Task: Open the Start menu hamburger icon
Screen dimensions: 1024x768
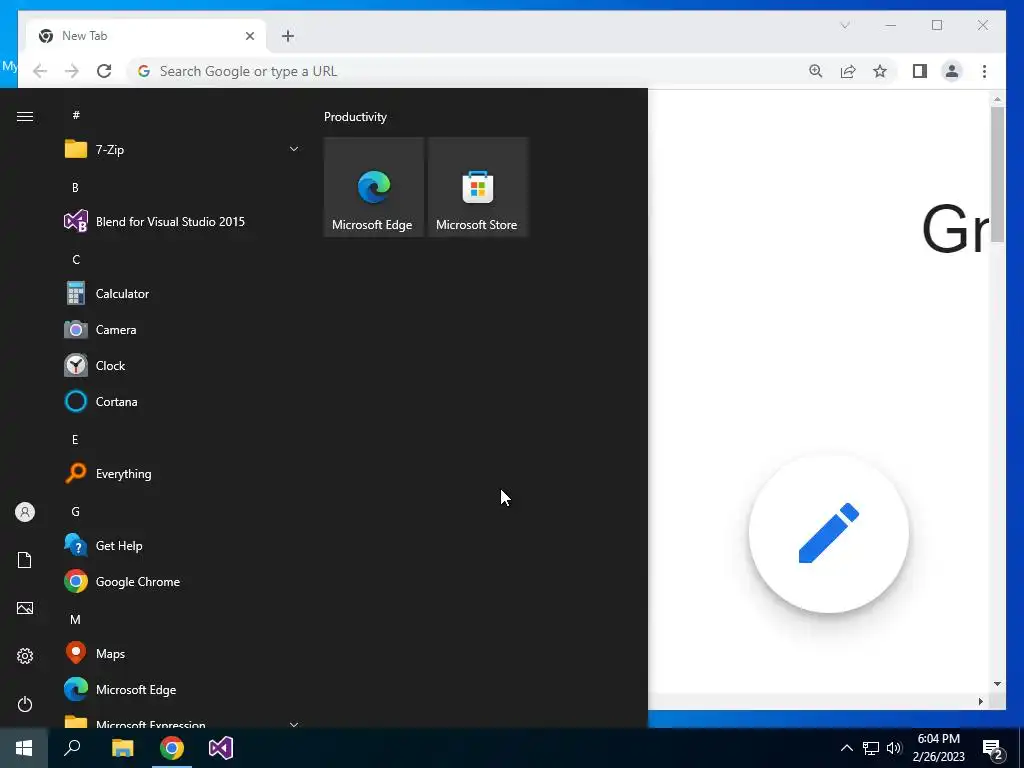Action: click(x=25, y=116)
